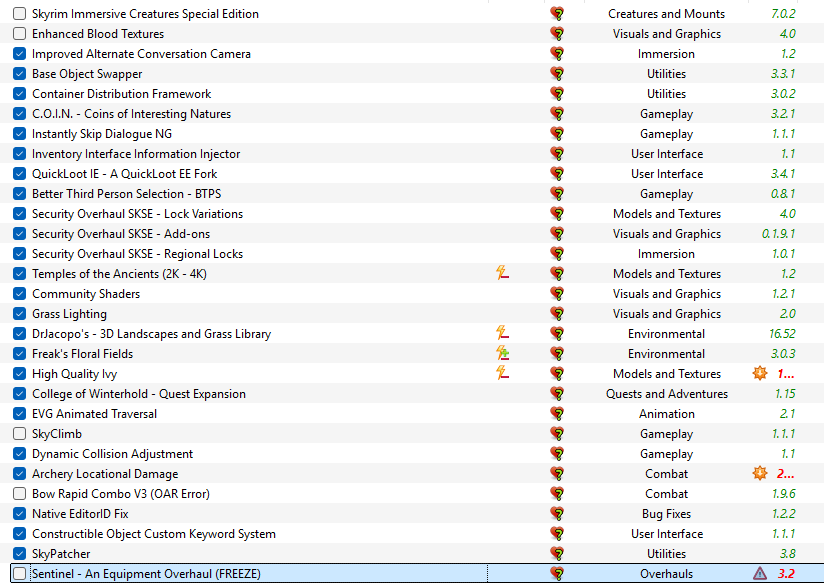Click the heart flag icon for Community Shaders
Viewport: 824px width, 583px height.
[x=557, y=293]
